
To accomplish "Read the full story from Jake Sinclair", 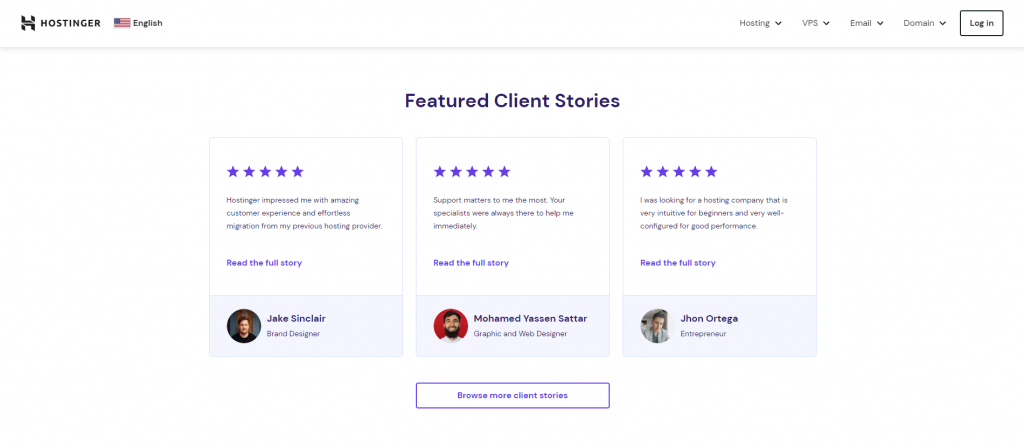I will [264, 263].
